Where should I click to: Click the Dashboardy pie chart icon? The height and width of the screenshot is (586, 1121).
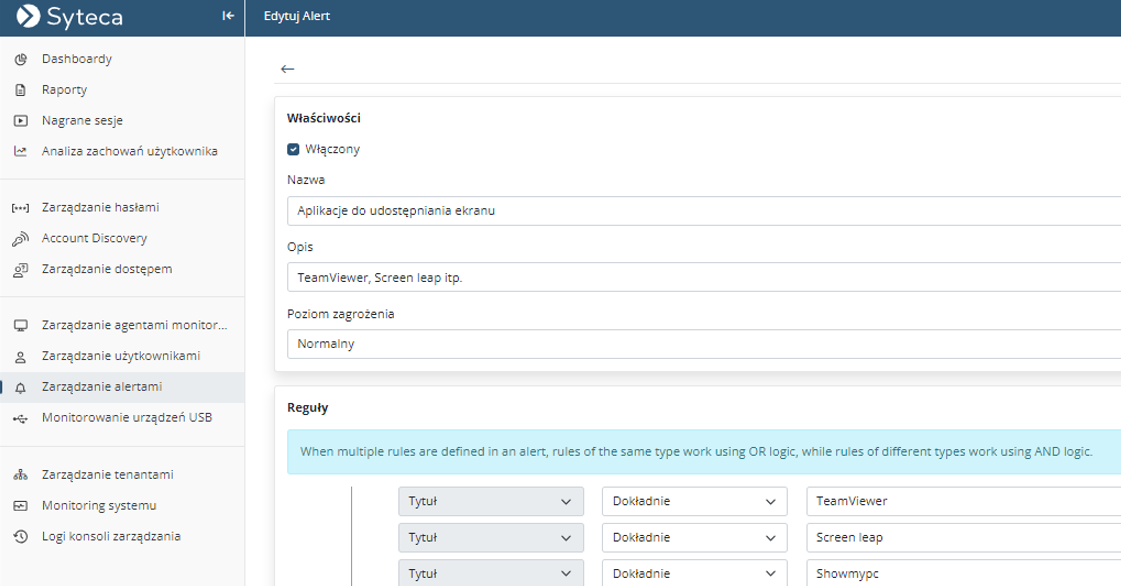click(x=20, y=59)
